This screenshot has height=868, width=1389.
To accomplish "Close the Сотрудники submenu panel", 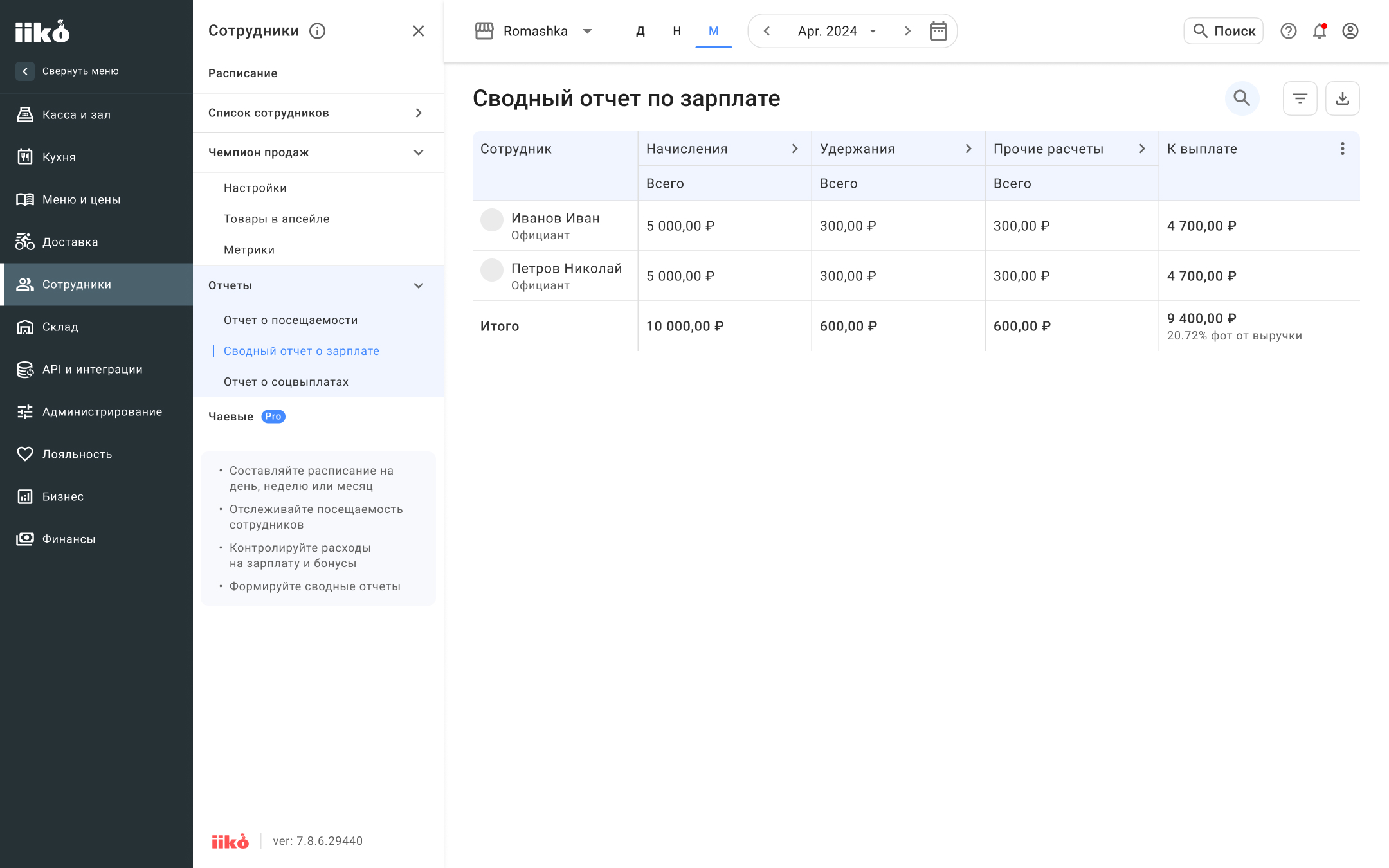I will (419, 31).
